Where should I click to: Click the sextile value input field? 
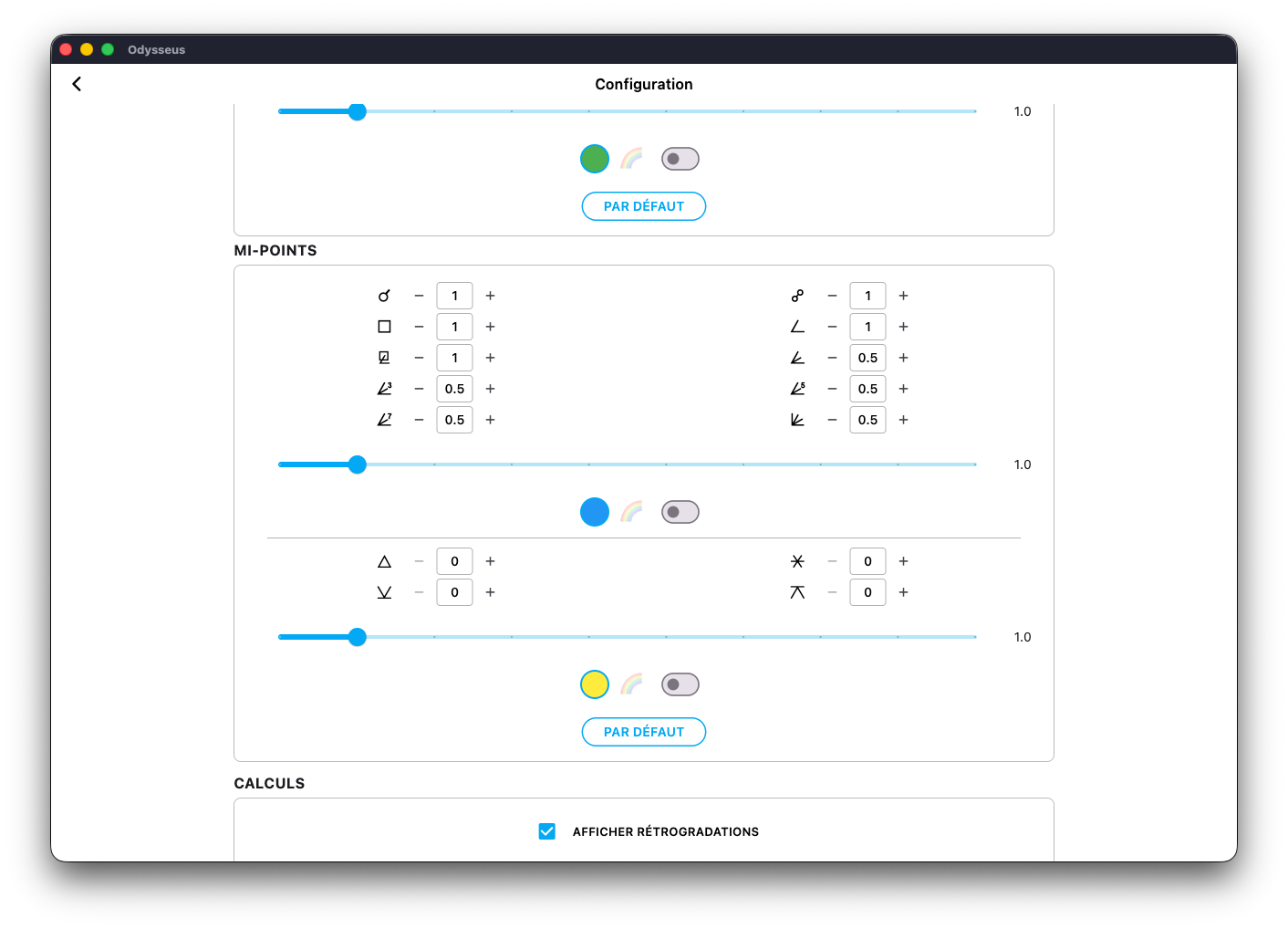(x=867, y=561)
